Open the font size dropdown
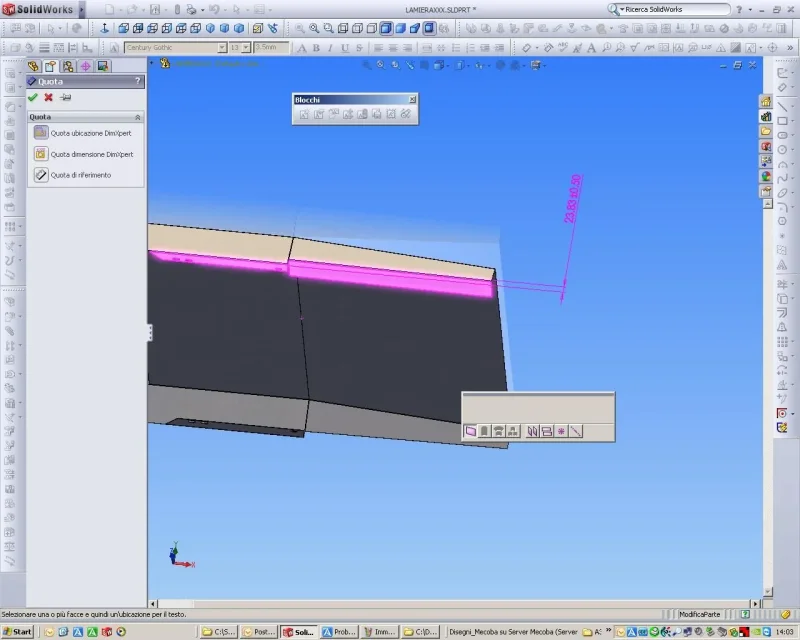800x640 pixels. (x=246, y=47)
